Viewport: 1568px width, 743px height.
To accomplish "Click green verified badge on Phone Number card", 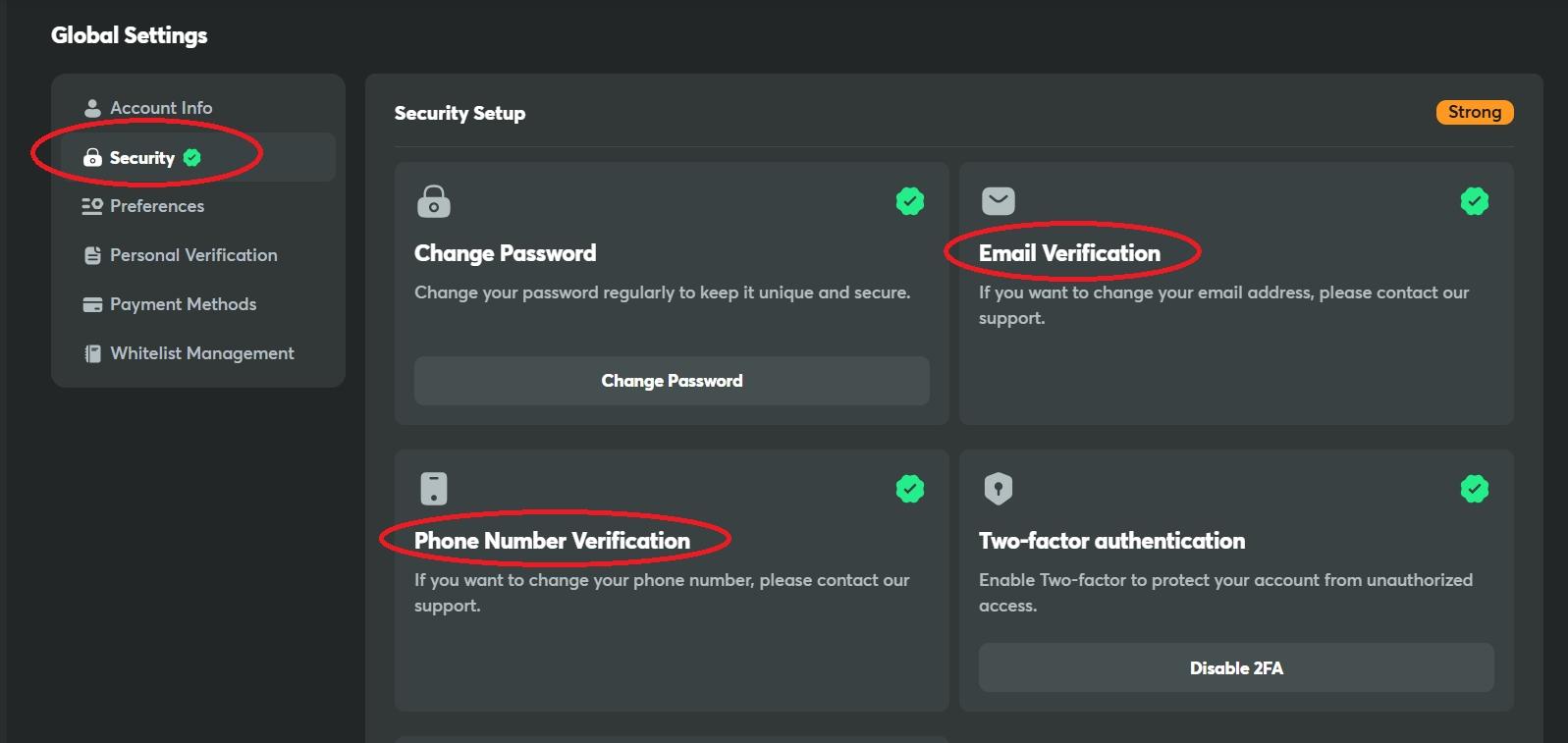I will (x=910, y=489).
